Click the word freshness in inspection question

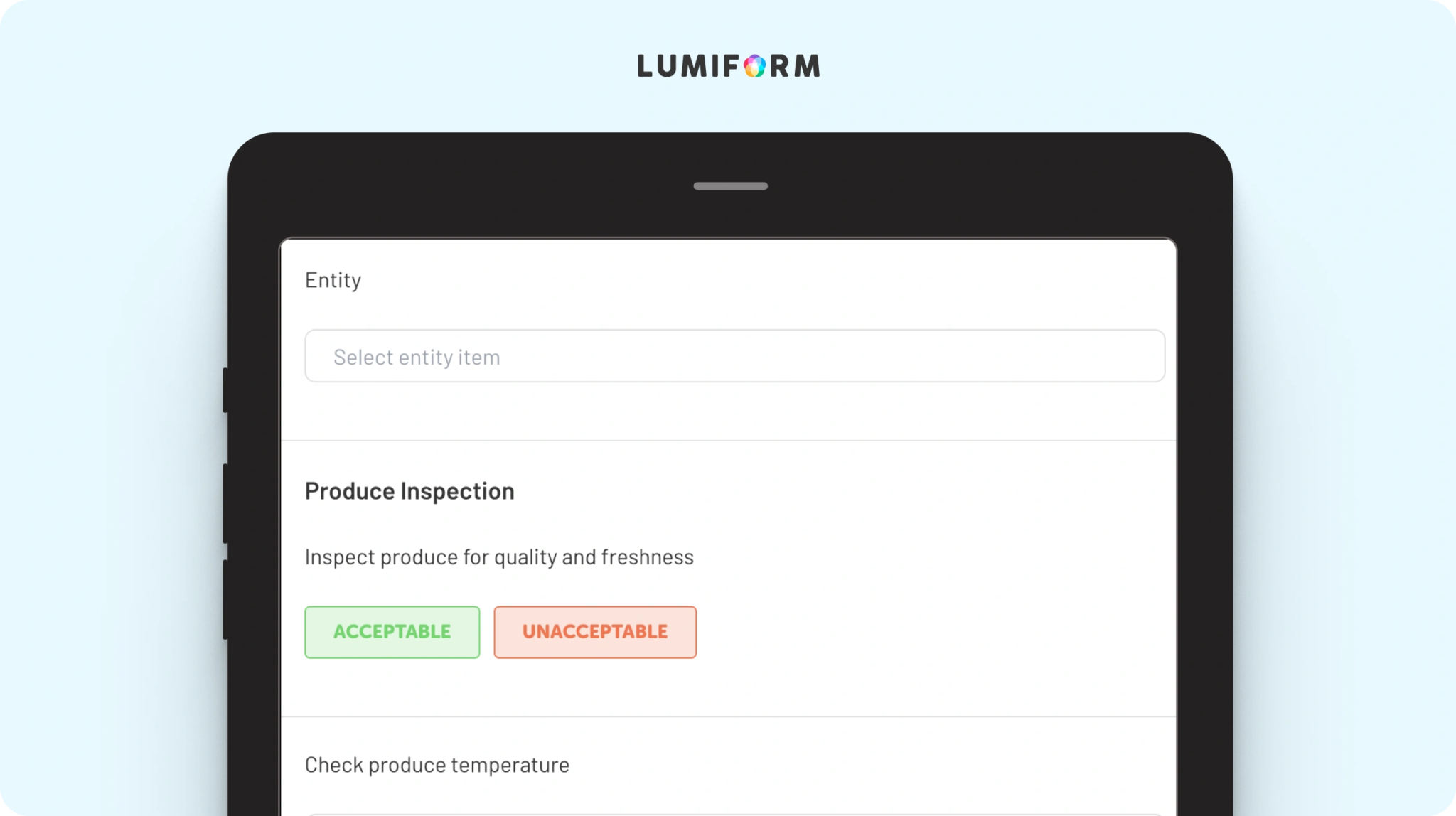click(647, 557)
